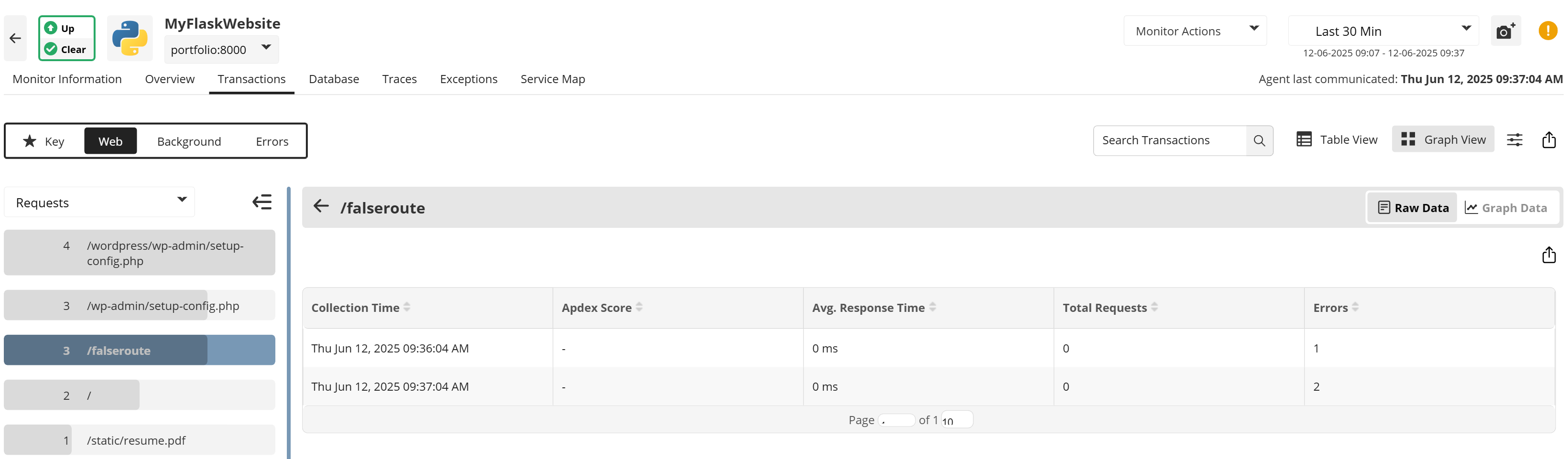1568x459 pixels.
Task: Open the Database tab
Action: click(x=334, y=79)
